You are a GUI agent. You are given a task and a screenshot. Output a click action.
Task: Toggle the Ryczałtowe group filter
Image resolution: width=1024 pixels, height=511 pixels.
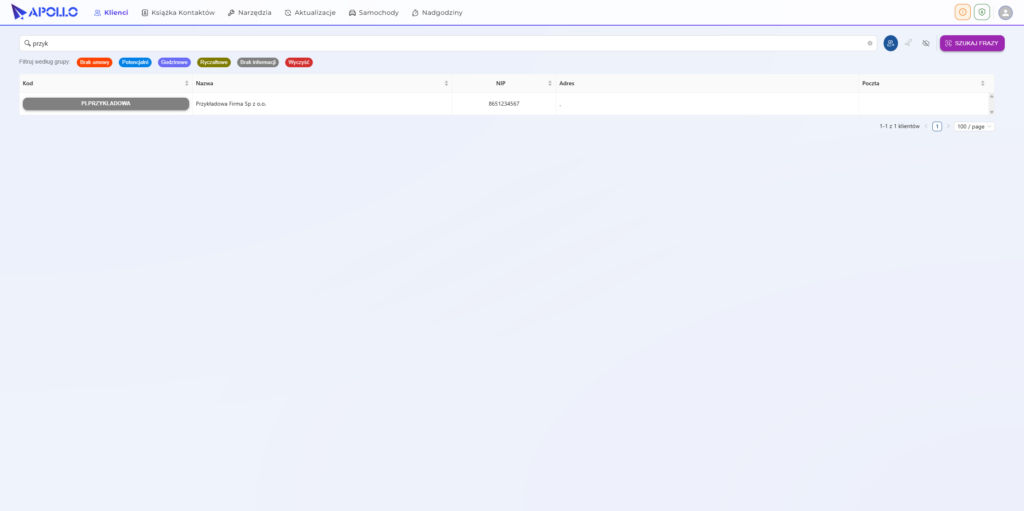click(x=214, y=62)
